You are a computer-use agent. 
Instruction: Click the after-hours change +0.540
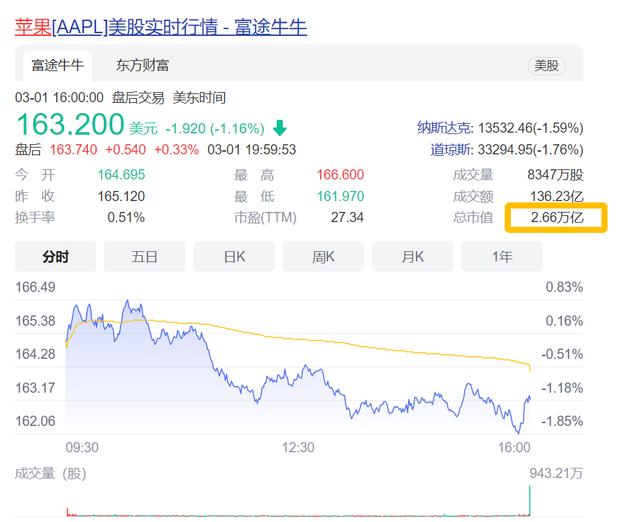click(125, 150)
